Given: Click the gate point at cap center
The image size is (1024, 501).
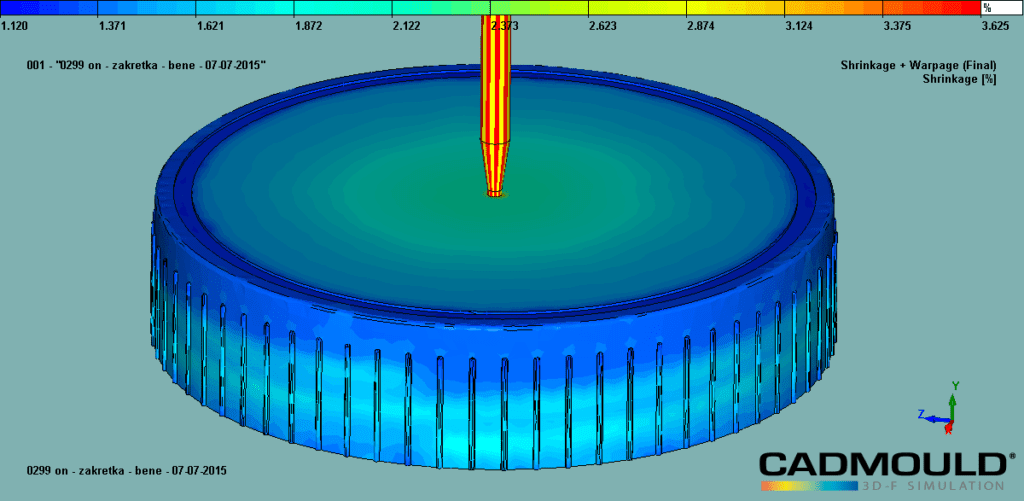Looking at the screenshot, I should click(x=496, y=194).
